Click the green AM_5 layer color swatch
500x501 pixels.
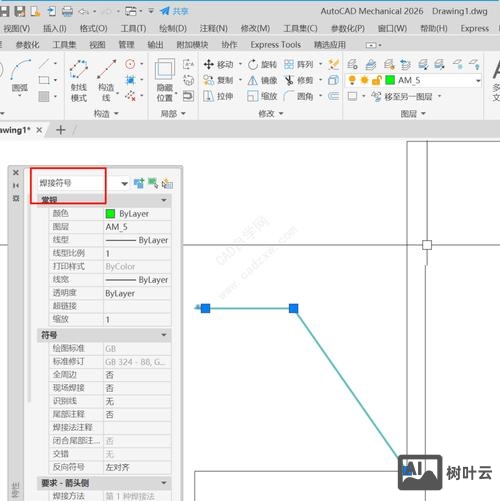(390, 80)
